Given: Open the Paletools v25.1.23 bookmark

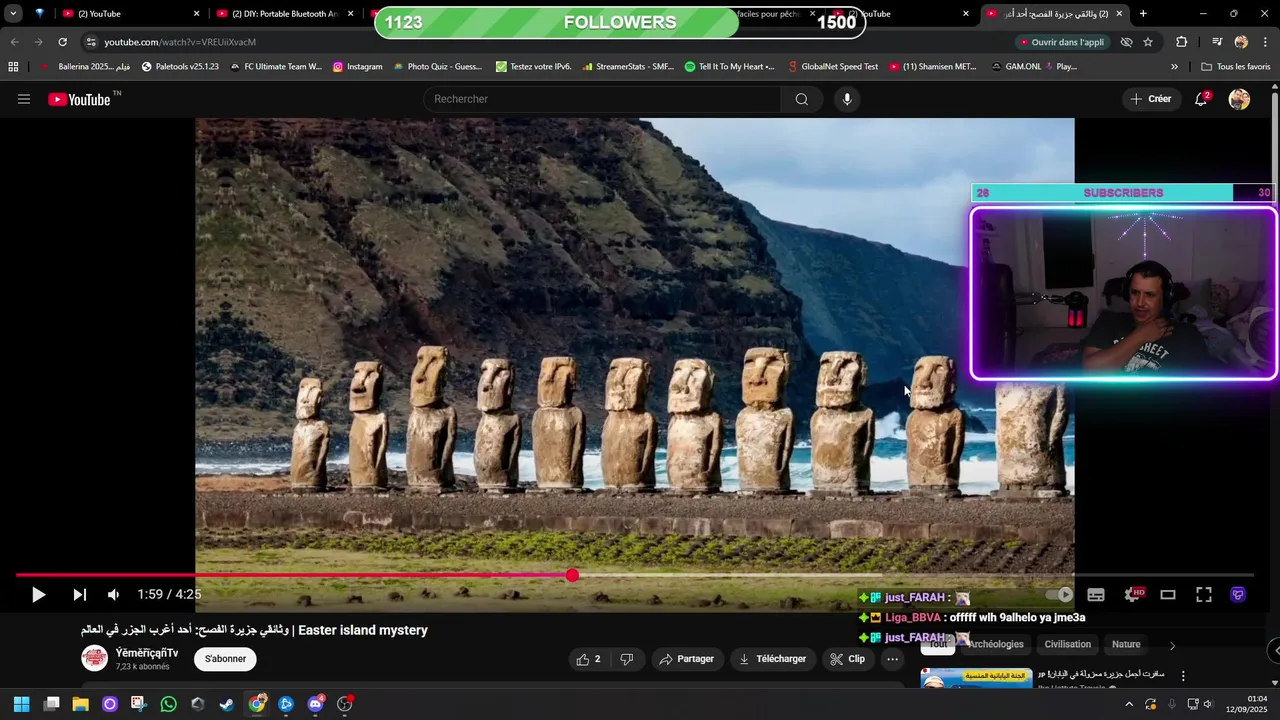Looking at the screenshot, I should (x=180, y=67).
